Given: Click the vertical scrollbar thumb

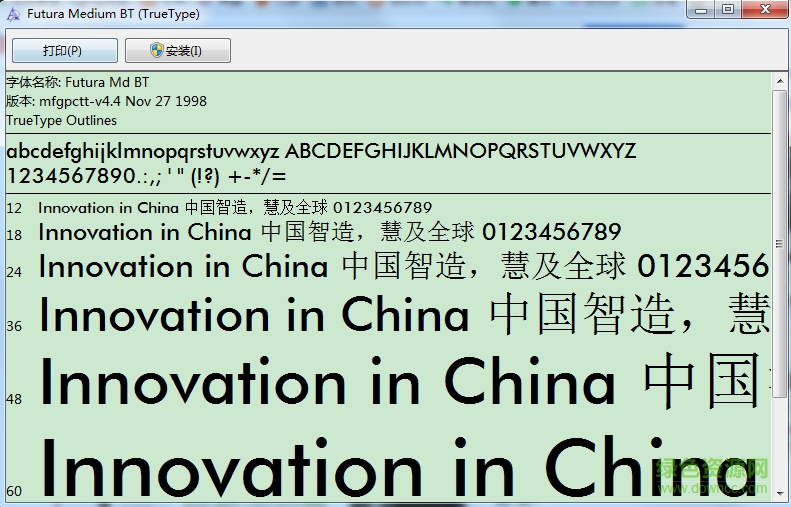Looking at the screenshot, I should 779,243.
